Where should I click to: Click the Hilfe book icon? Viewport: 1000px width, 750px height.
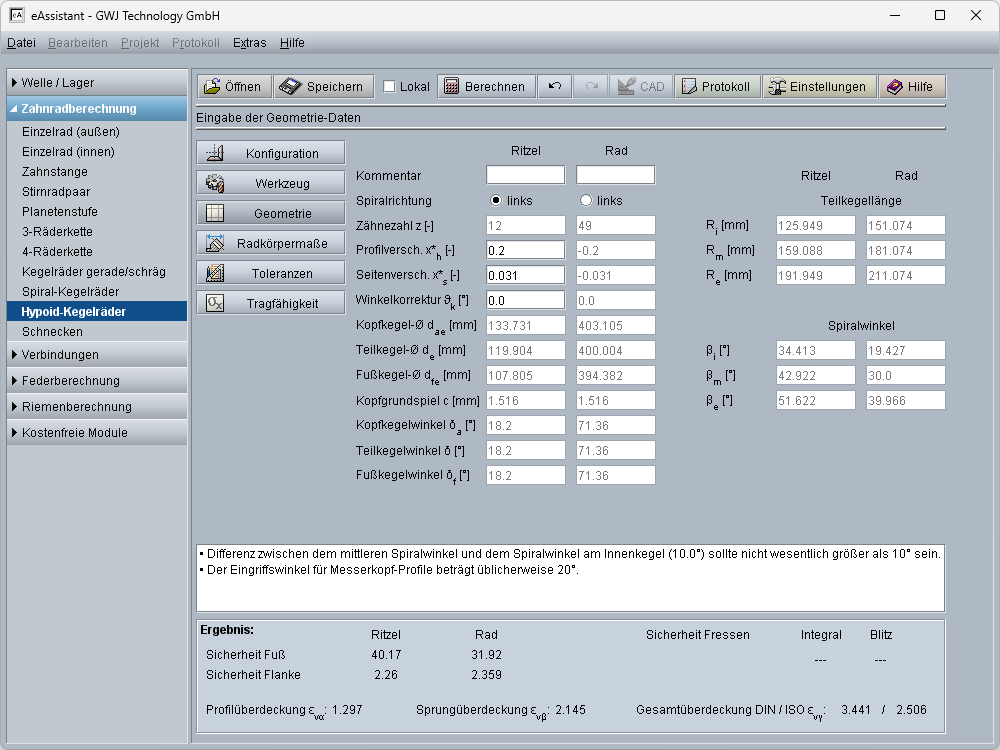(x=894, y=87)
